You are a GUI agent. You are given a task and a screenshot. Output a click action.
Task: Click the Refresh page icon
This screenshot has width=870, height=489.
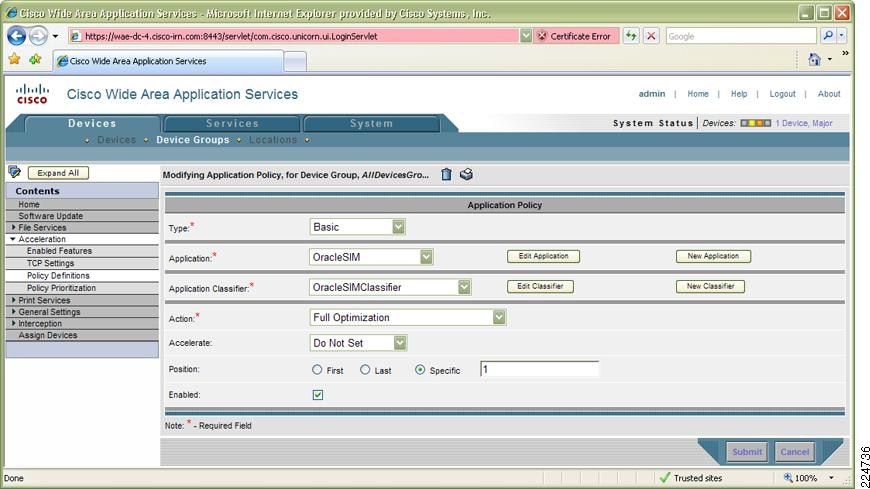(631, 36)
